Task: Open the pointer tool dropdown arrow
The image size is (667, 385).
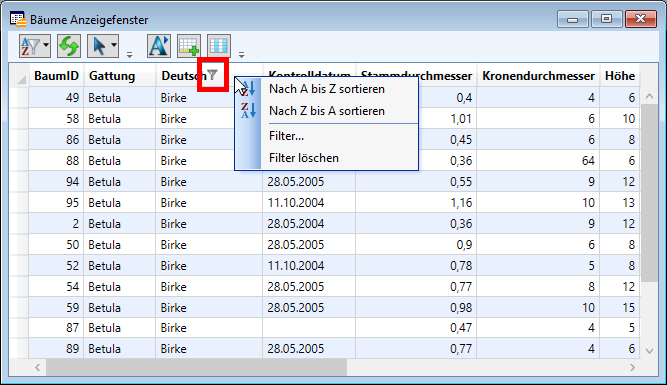Action: point(114,46)
